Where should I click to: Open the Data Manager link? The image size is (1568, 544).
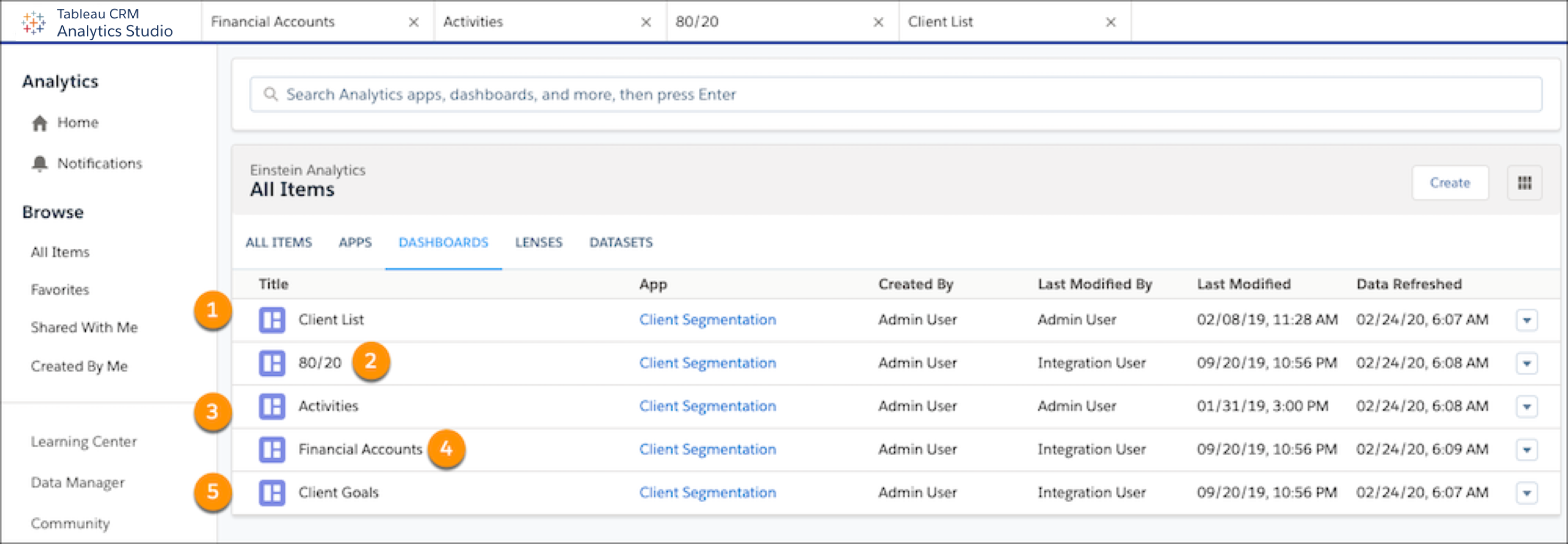coord(78,482)
